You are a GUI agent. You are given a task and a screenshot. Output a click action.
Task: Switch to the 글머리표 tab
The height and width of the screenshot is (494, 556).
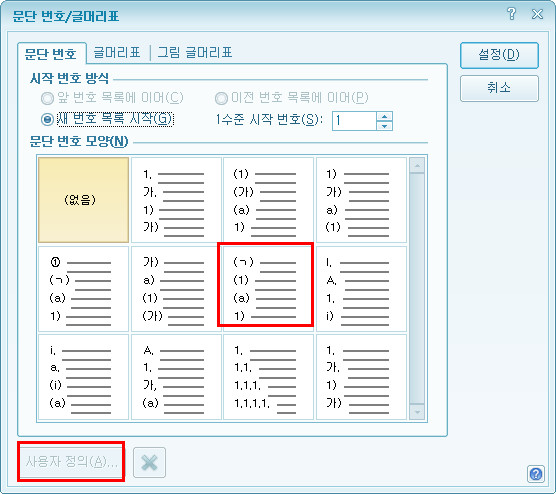(x=116, y=52)
